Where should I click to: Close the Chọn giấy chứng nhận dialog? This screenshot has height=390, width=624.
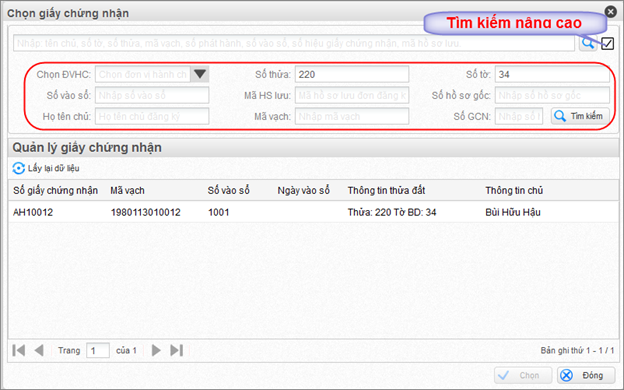610,12
